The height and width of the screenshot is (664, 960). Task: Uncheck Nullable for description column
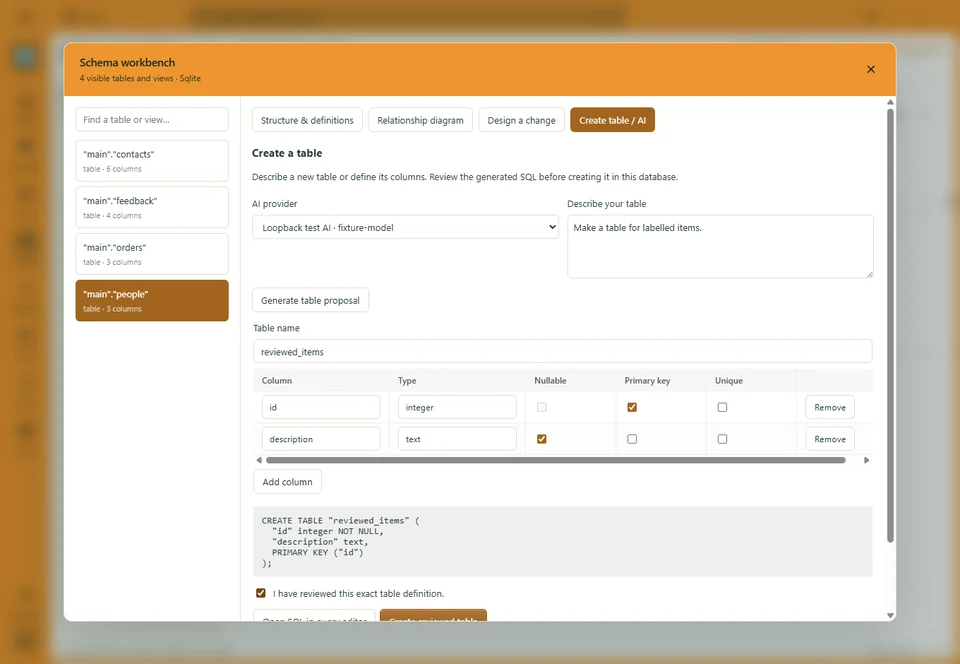(x=541, y=439)
